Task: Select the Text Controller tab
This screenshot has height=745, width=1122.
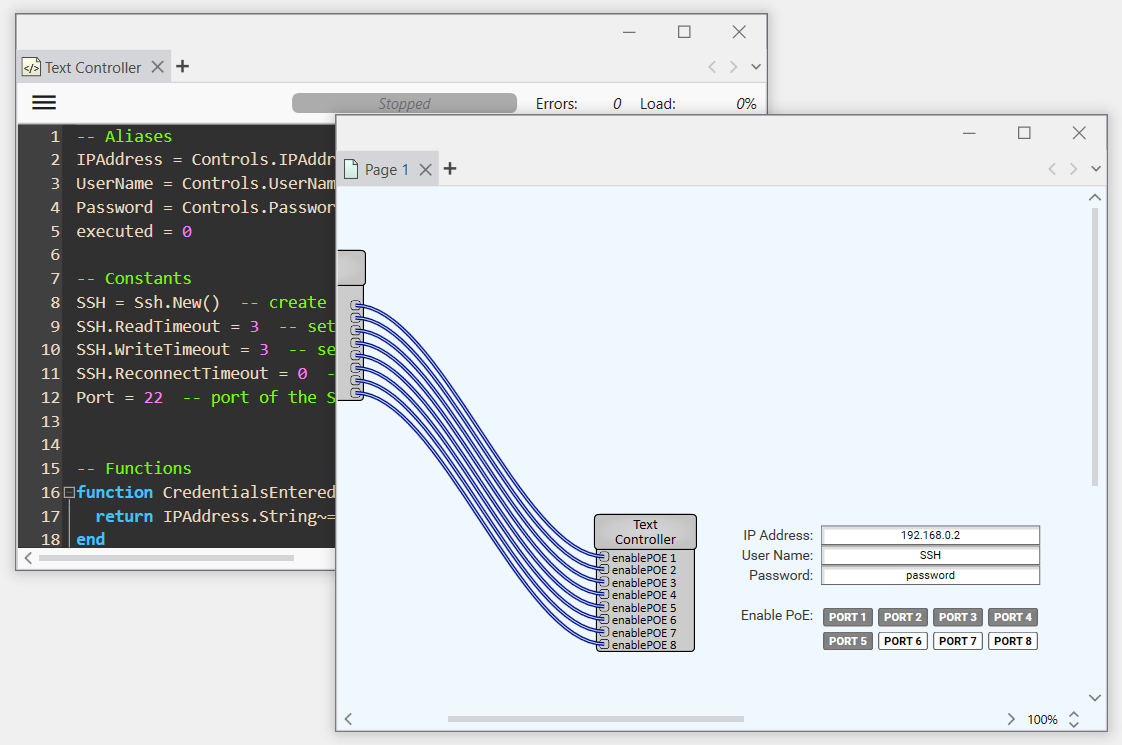Action: click(94, 67)
